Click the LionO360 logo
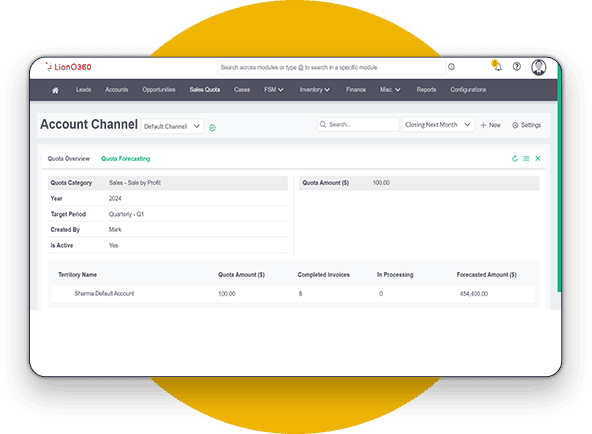592x434 pixels. 68,67
